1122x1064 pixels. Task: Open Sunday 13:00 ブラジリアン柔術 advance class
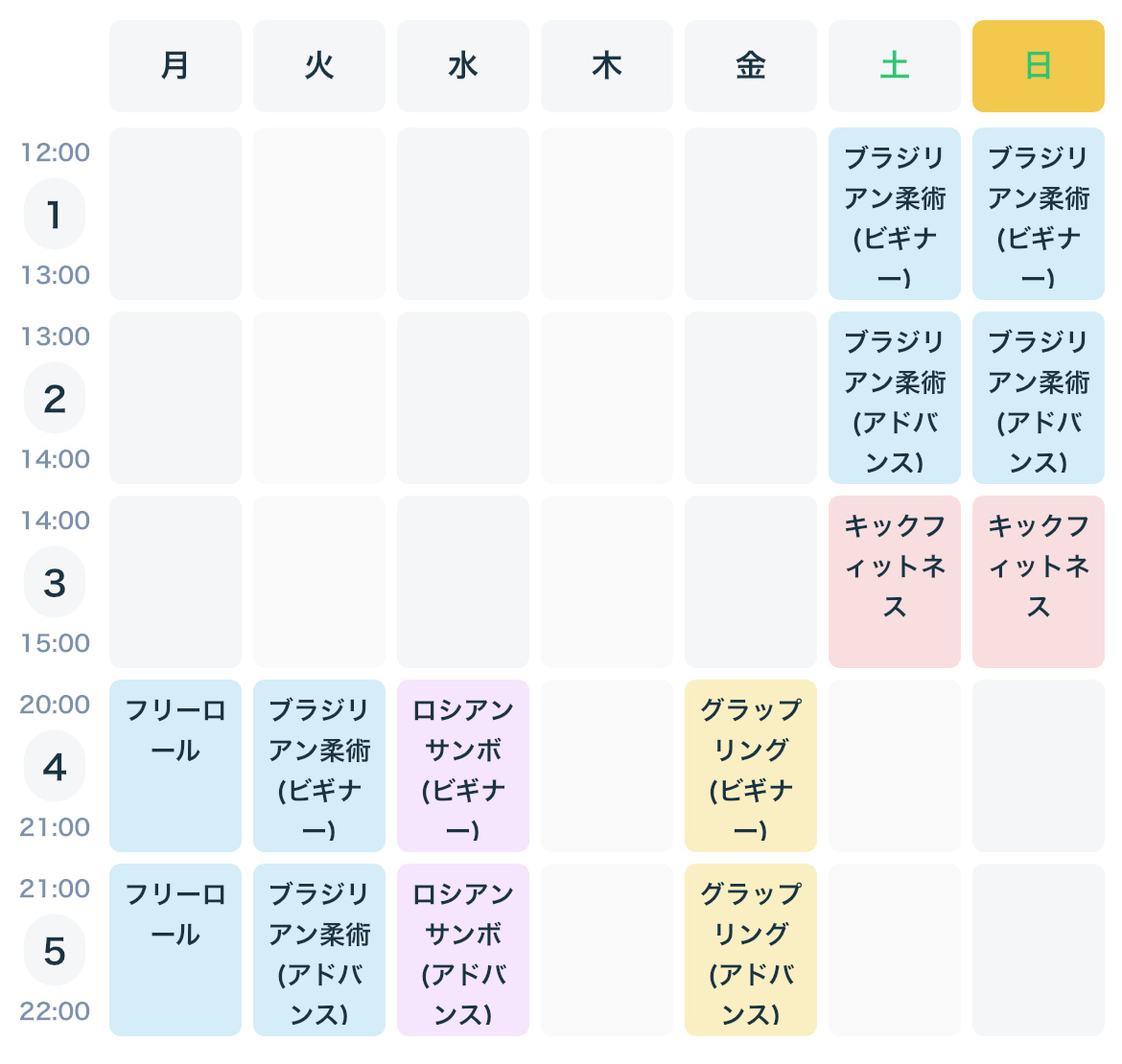tap(1038, 398)
